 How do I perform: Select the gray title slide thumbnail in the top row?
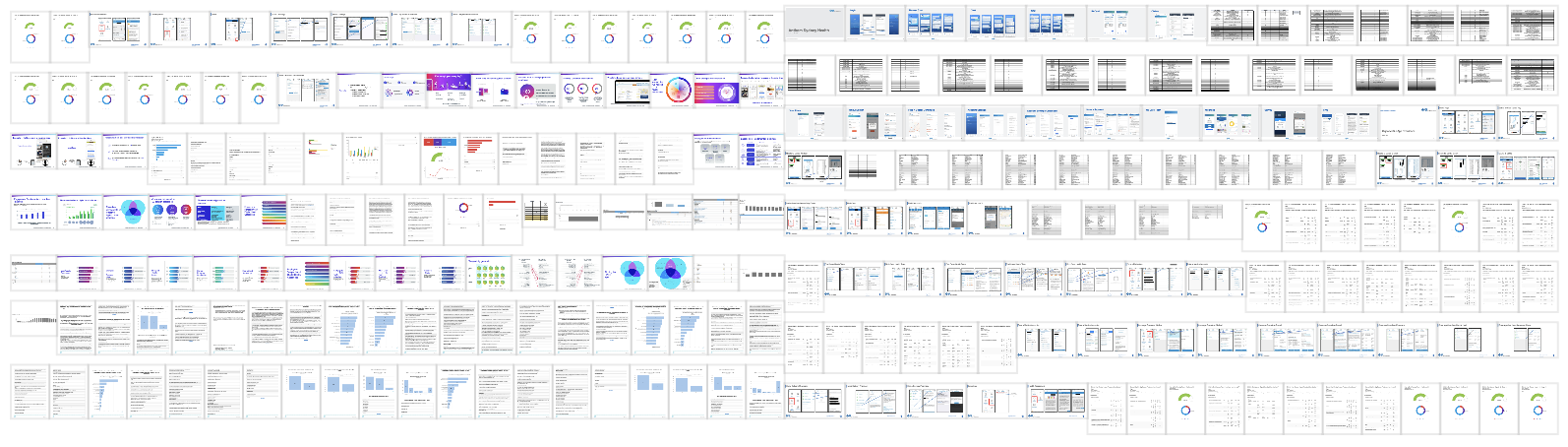[814, 28]
